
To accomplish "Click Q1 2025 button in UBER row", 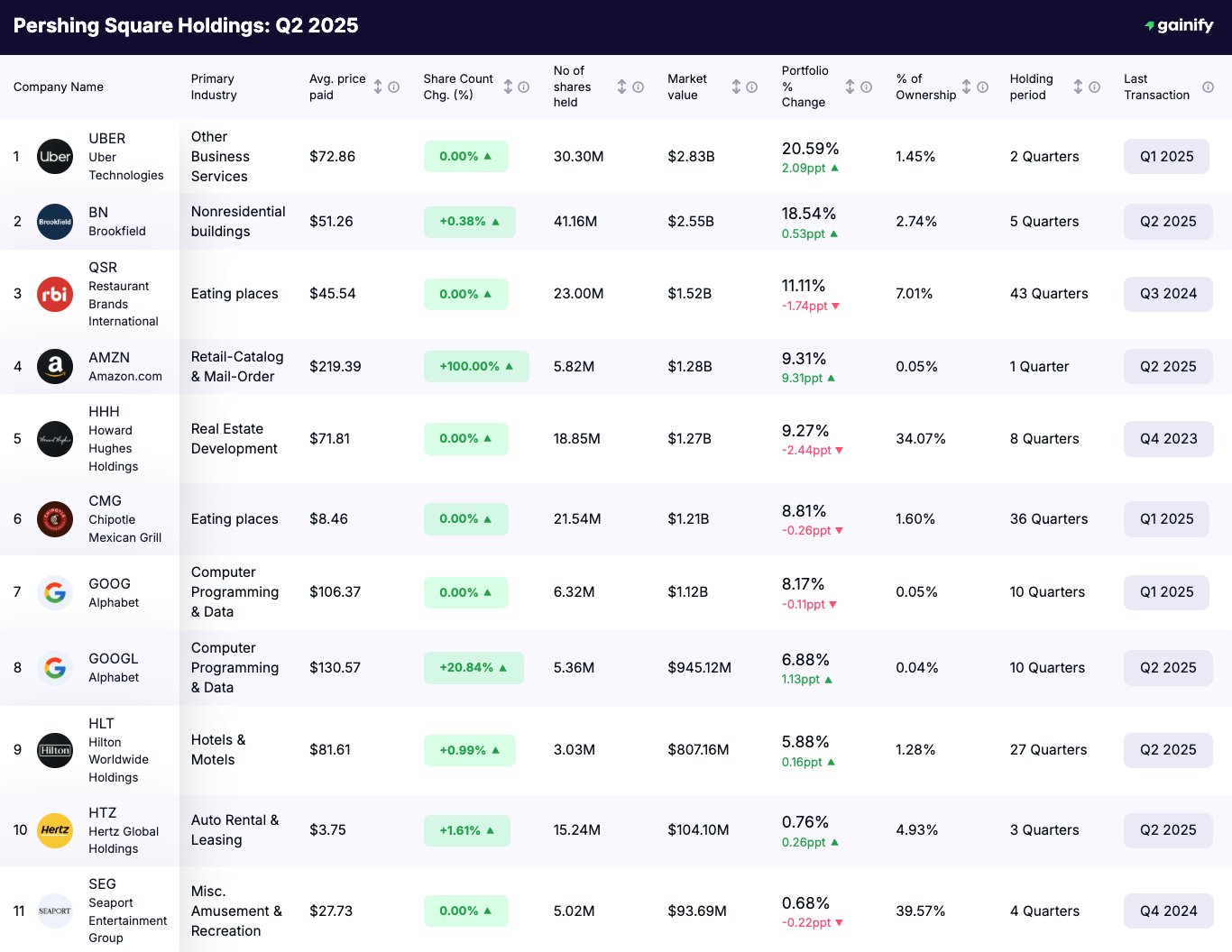I will (x=1166, y=157).
